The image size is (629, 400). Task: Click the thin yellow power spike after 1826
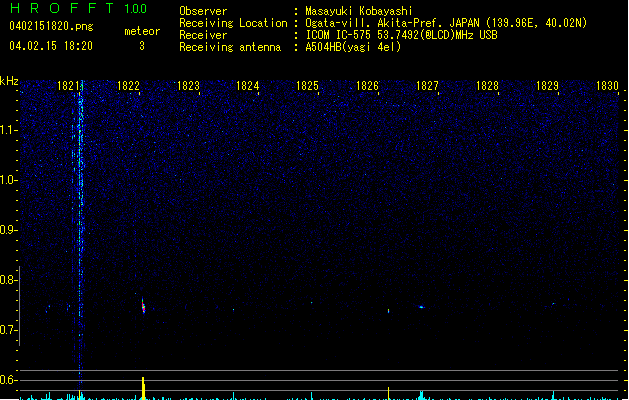coord(388,393)
